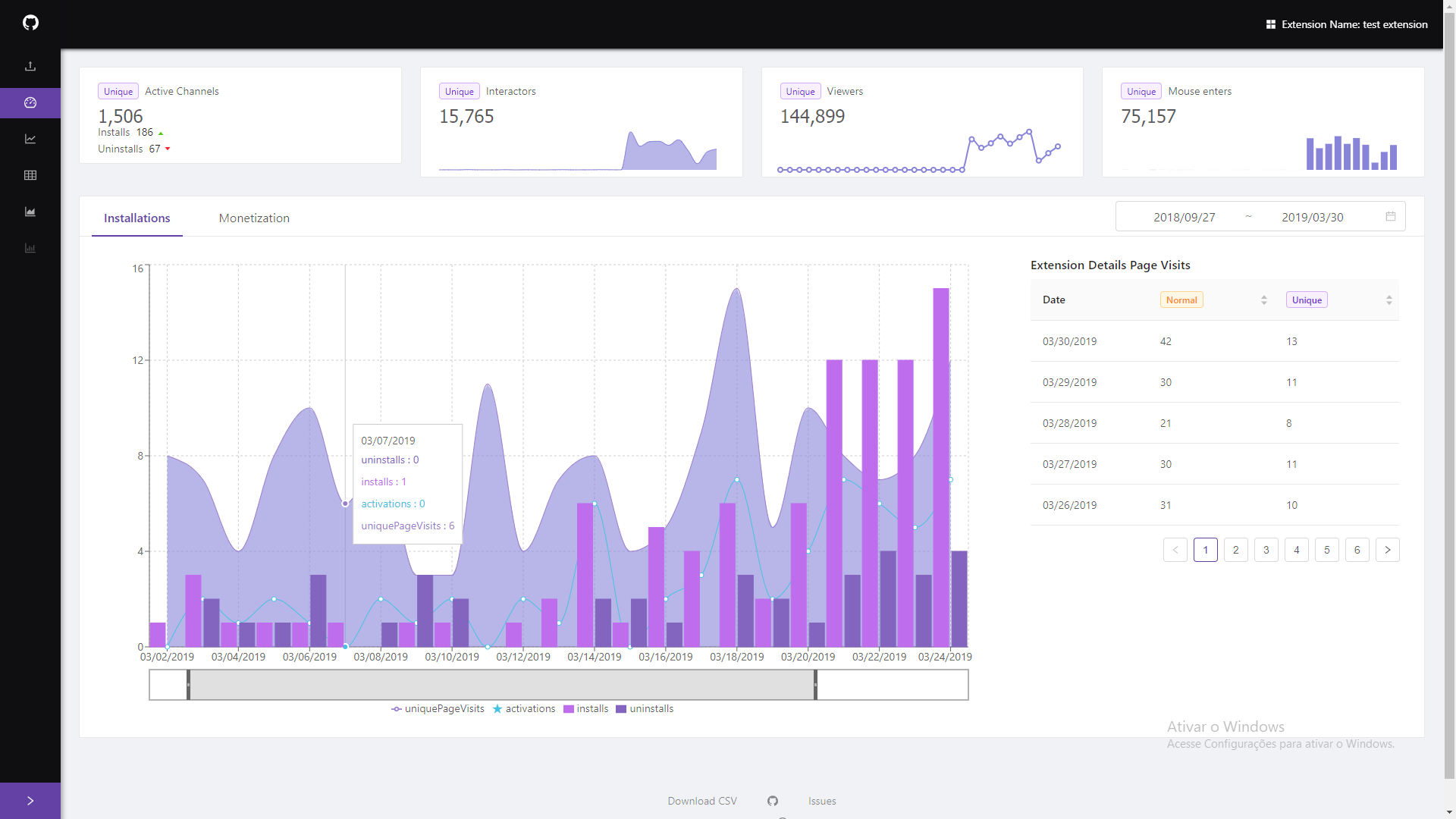Click table row dated 03/28/2019
This screenshot has width=1456, height=819.
coord(1215,423)
